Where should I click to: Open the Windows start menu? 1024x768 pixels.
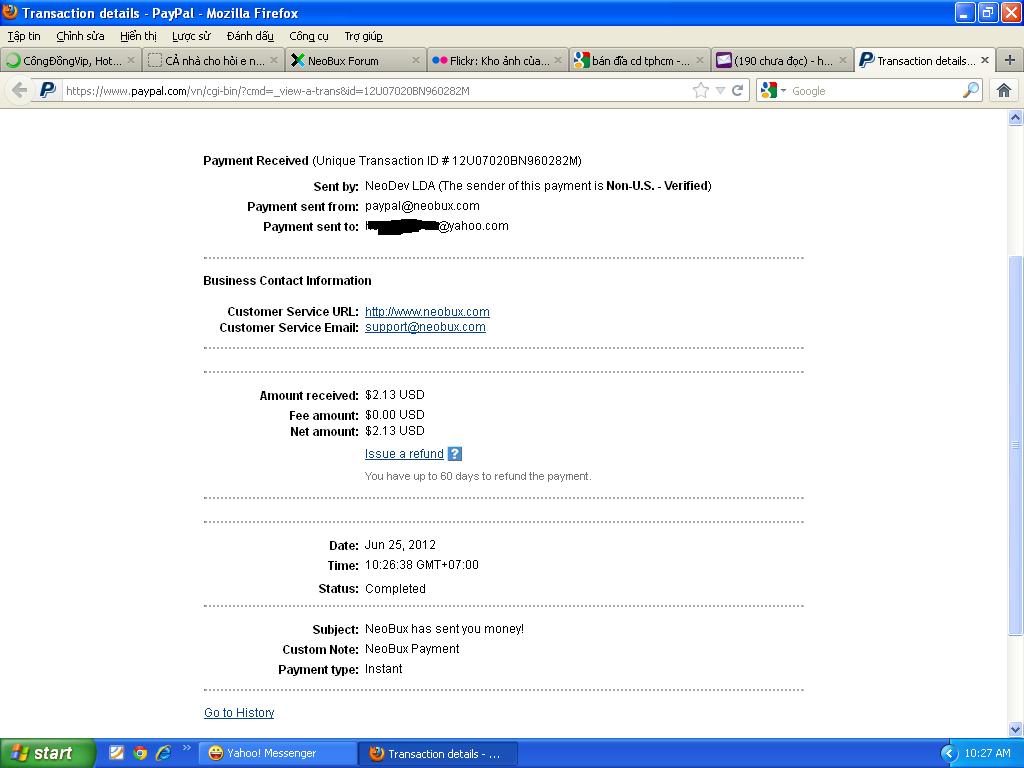click(48, 753)
